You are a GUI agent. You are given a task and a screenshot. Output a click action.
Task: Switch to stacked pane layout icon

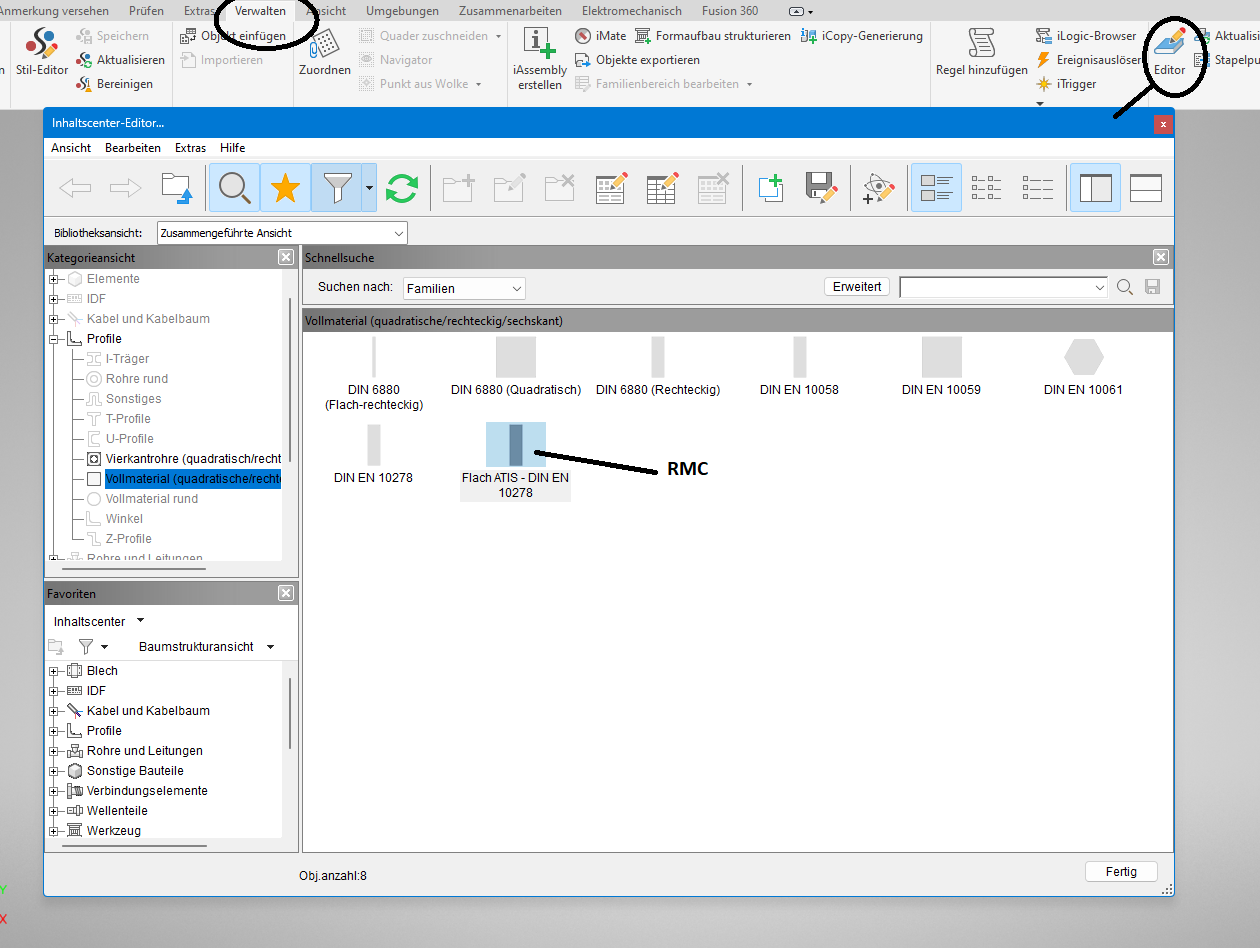click(x=1146, y=187)
